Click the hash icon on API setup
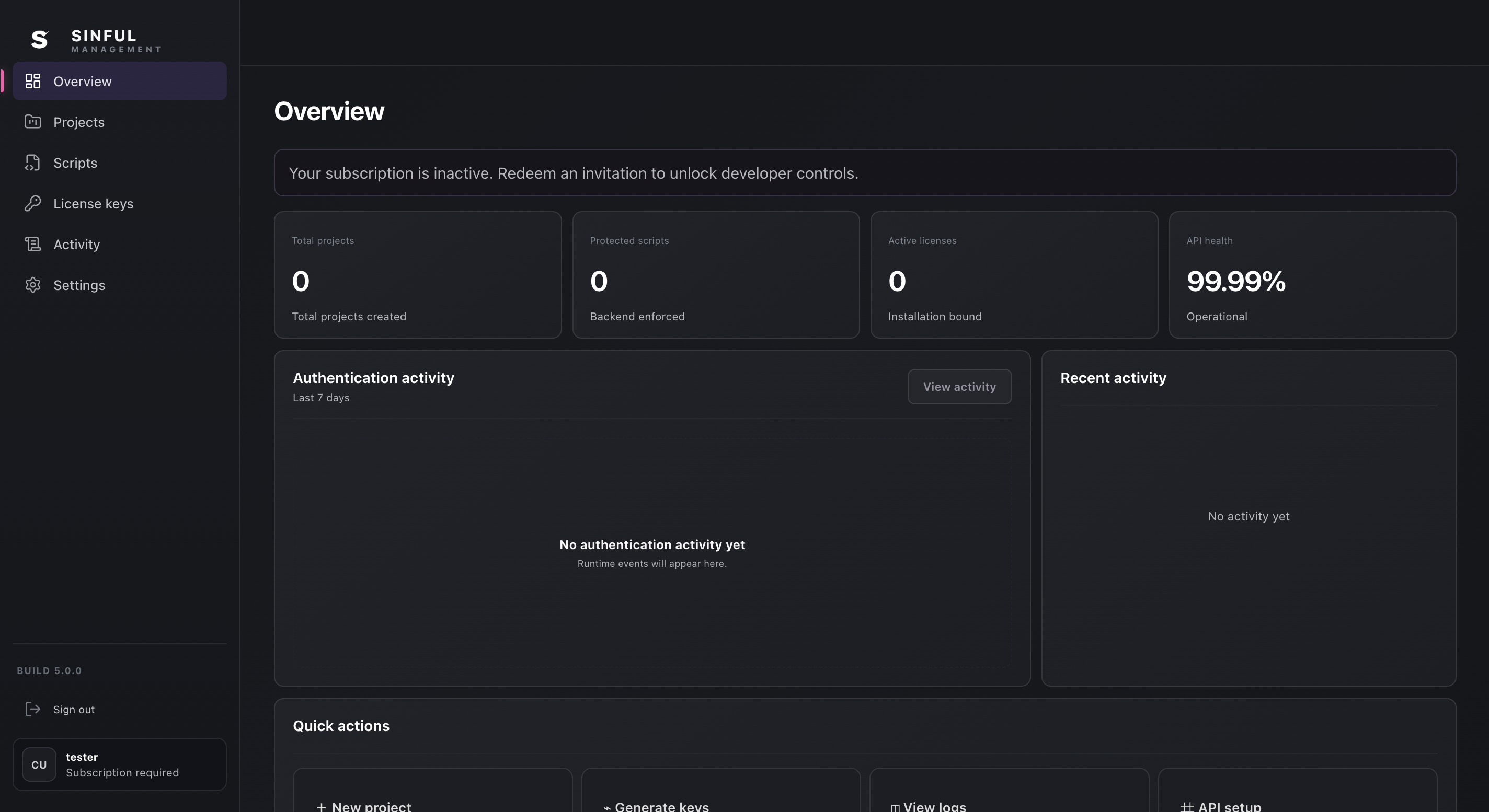Screen dimensions: 1489x812 pyautogui.click(x=1187, y=807)
